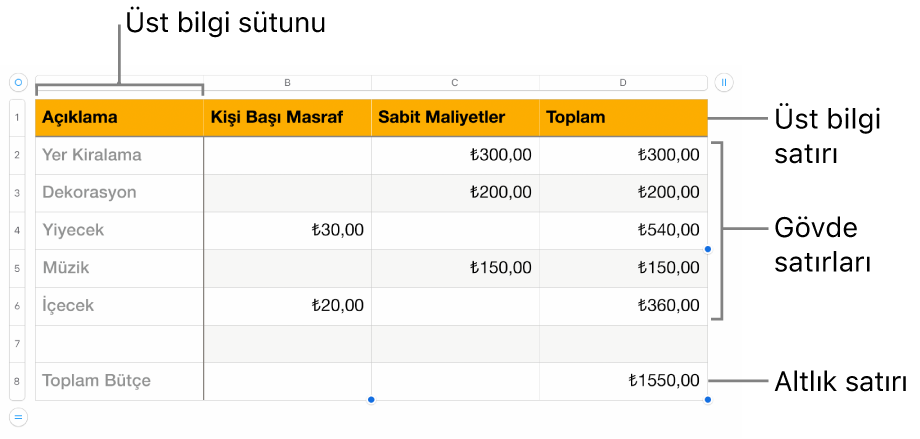The image size is (920, 439).
Task: Select column D header tab
Action: coord(623,83)
